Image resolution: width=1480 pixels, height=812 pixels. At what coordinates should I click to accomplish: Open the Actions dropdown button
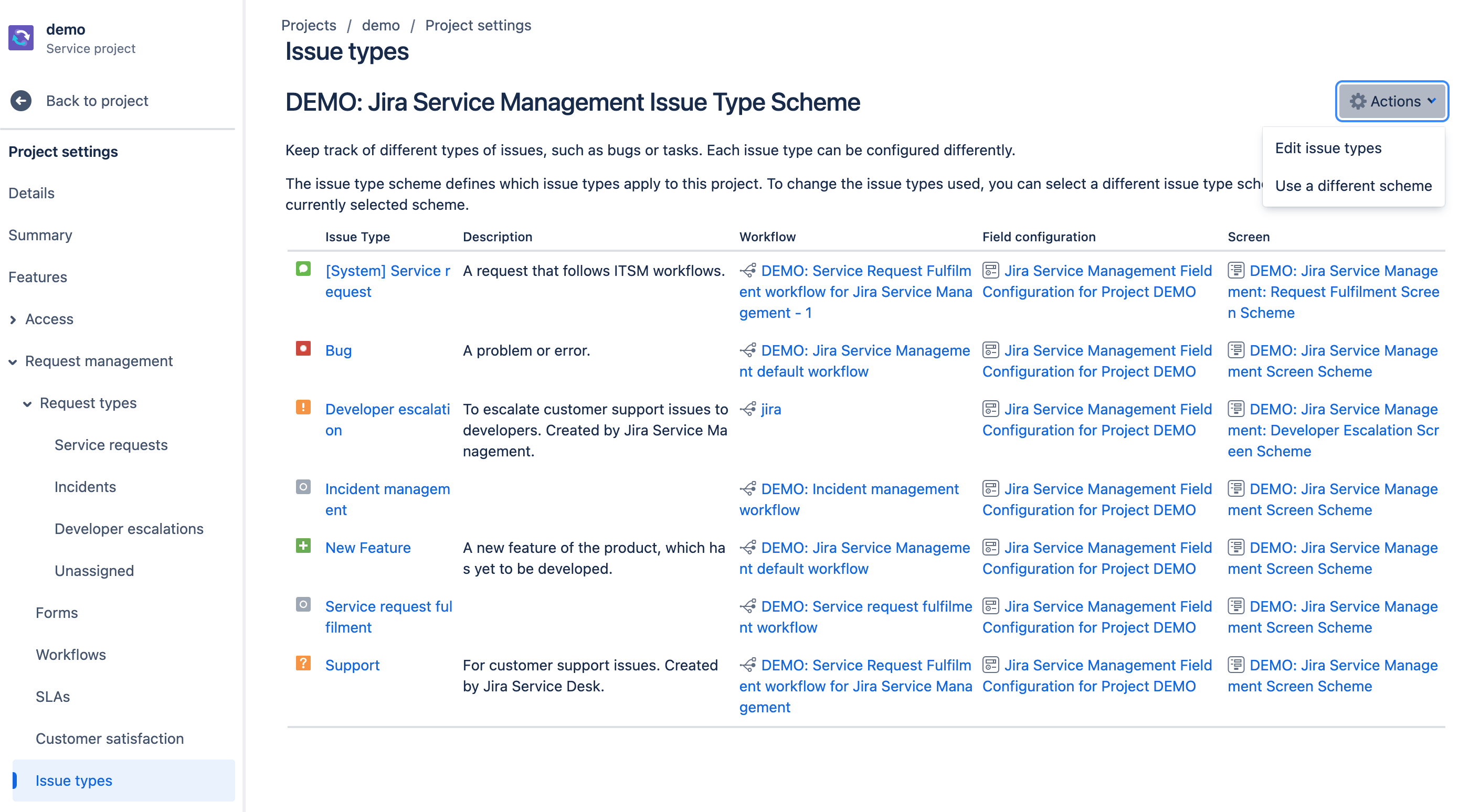1391,102
